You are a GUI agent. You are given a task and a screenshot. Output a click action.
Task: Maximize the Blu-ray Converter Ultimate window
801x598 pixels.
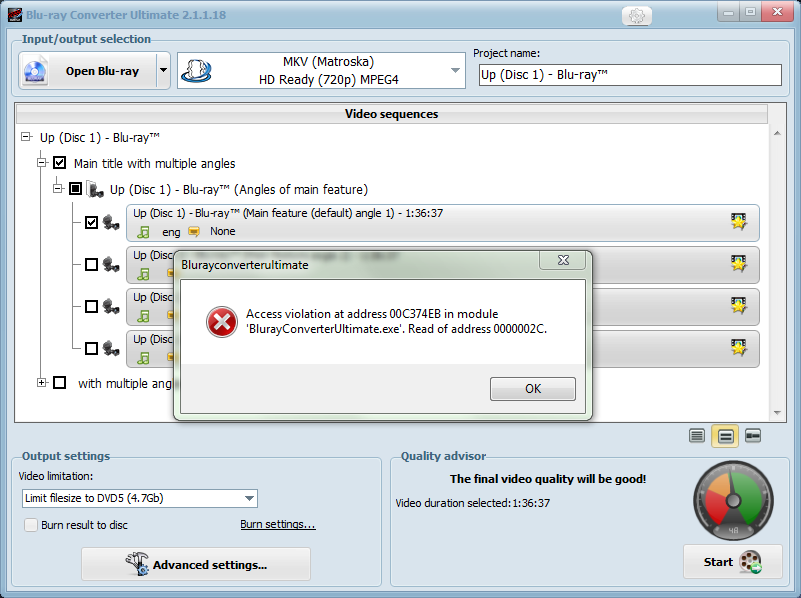click(750, 12)
